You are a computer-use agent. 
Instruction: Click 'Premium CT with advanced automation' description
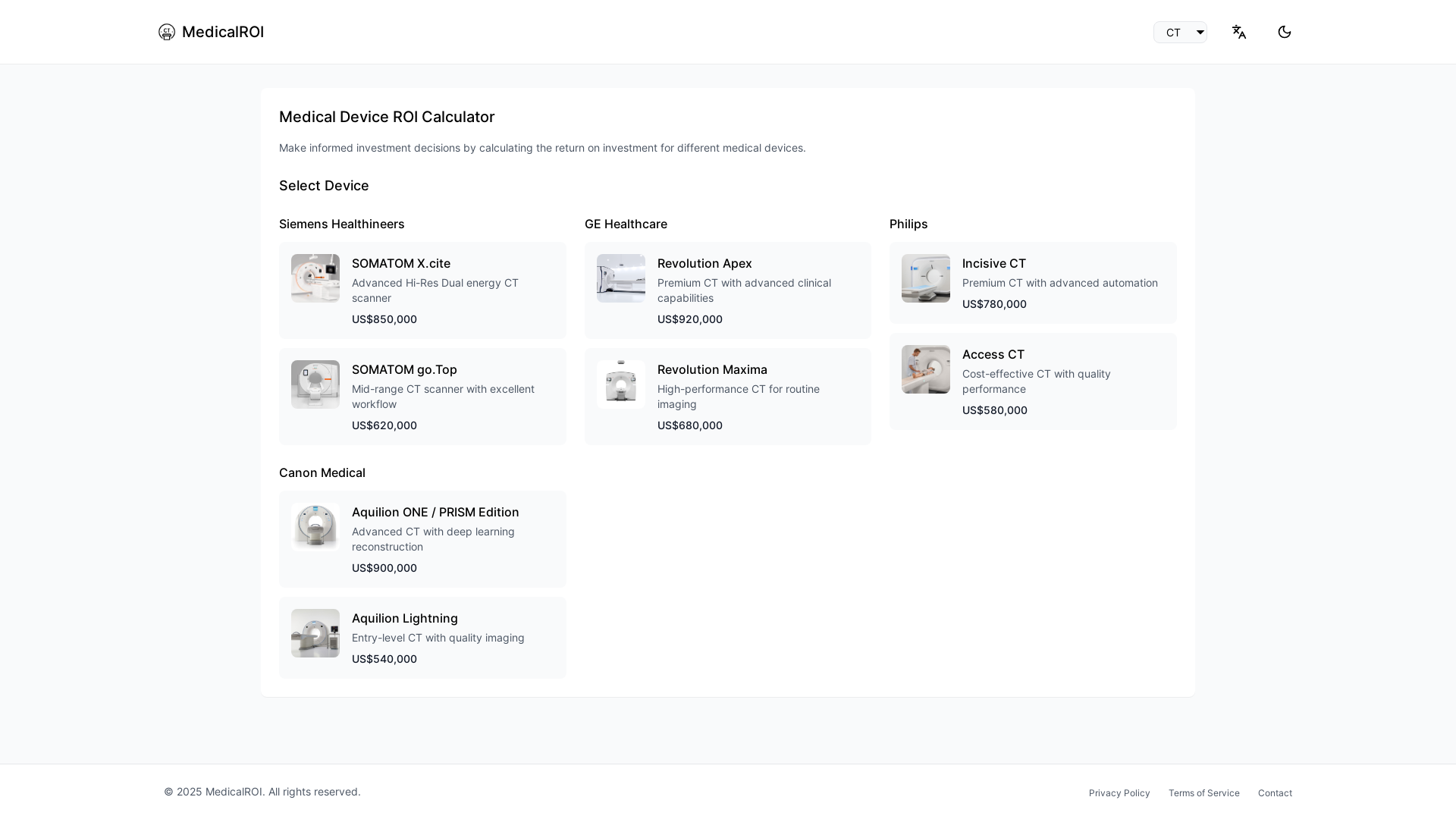1060,283
